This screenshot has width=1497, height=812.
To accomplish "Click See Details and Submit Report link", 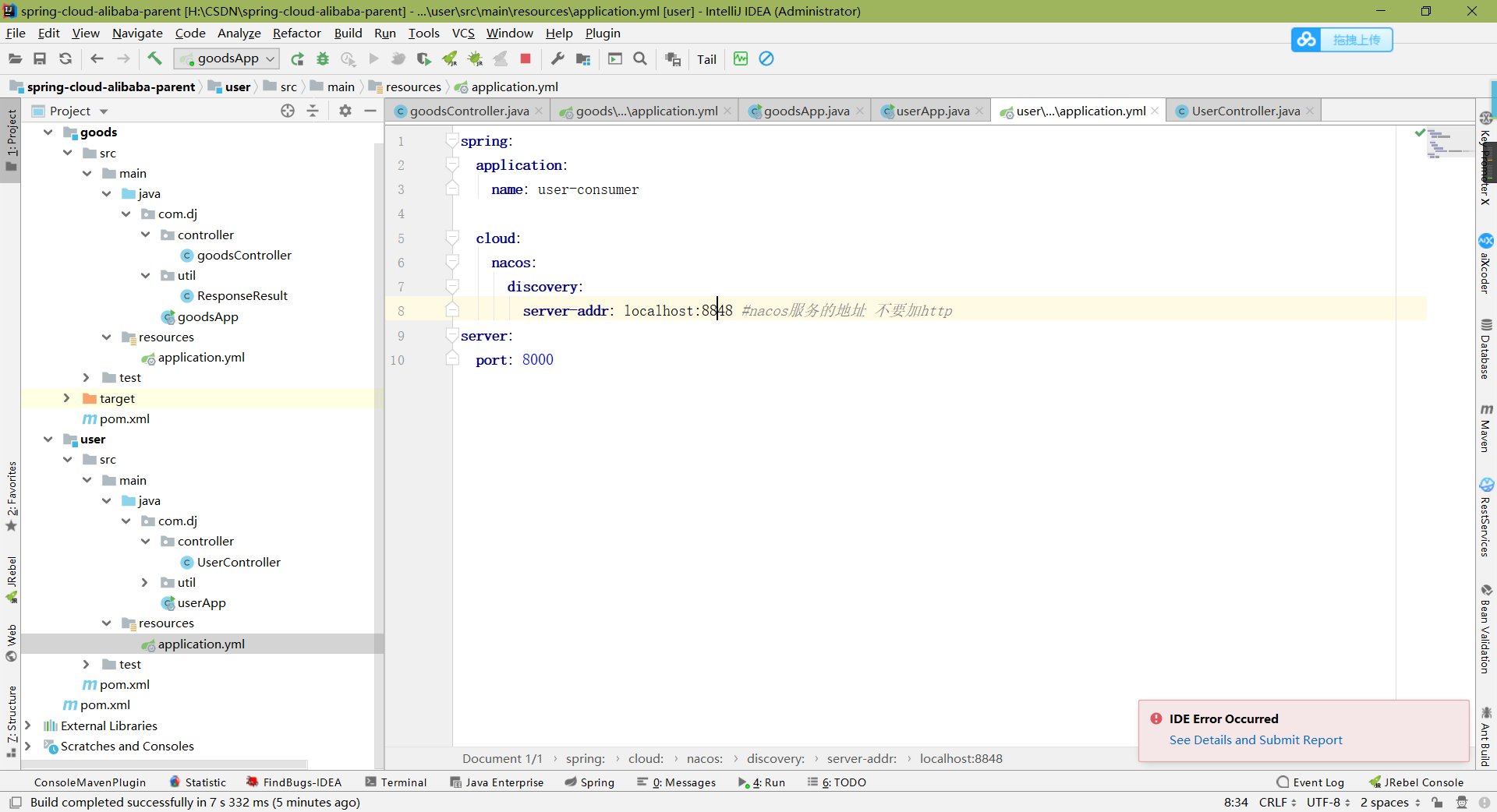I will click(x=1255, y=740).
